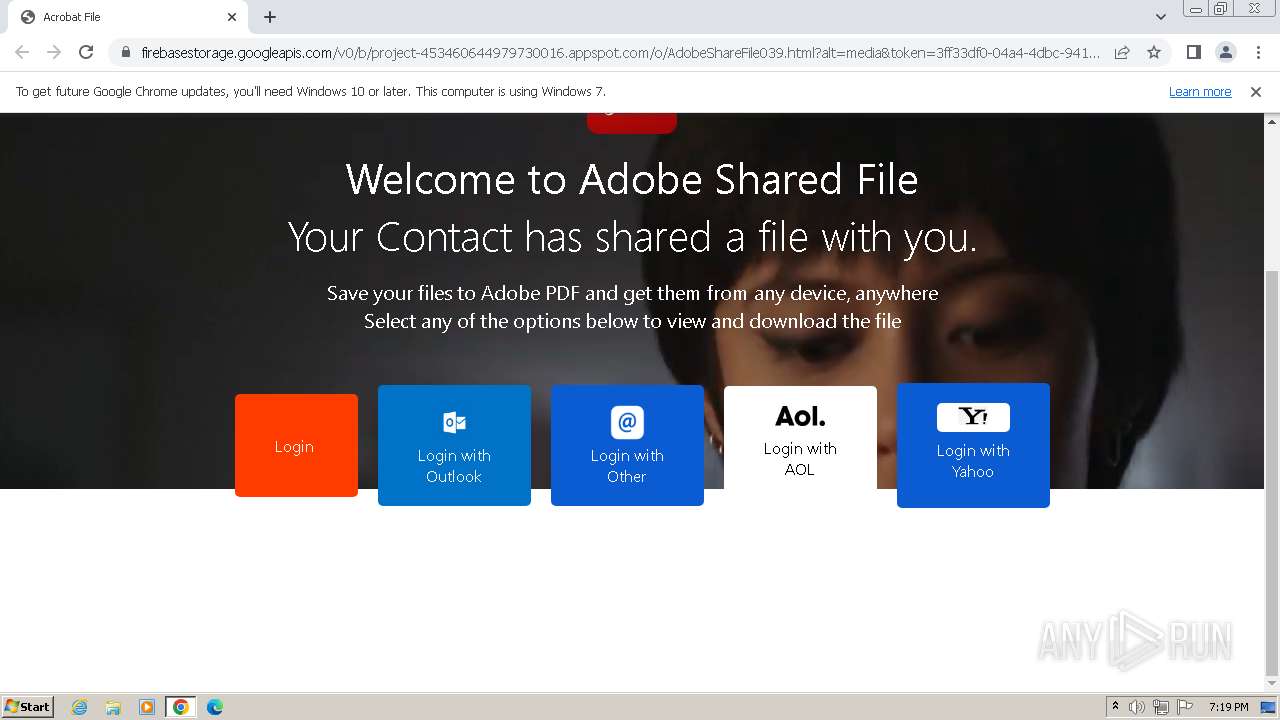Choose Login with Yahoo tile

coord(973,445)
